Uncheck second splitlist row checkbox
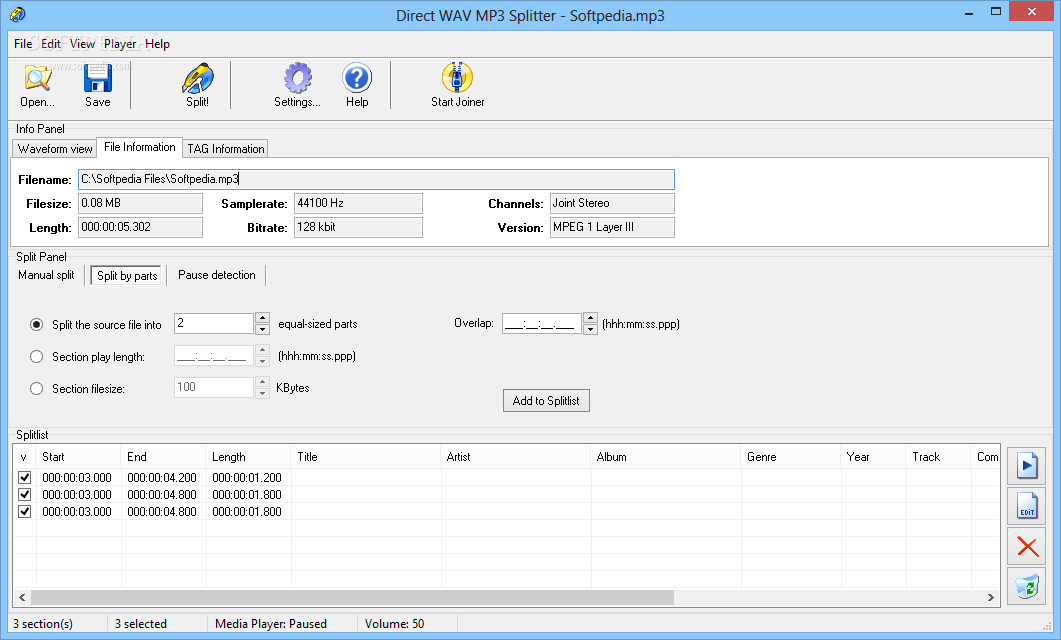Image resolution: width=1061 pixels, height=640 pixels. coord(24,495)
